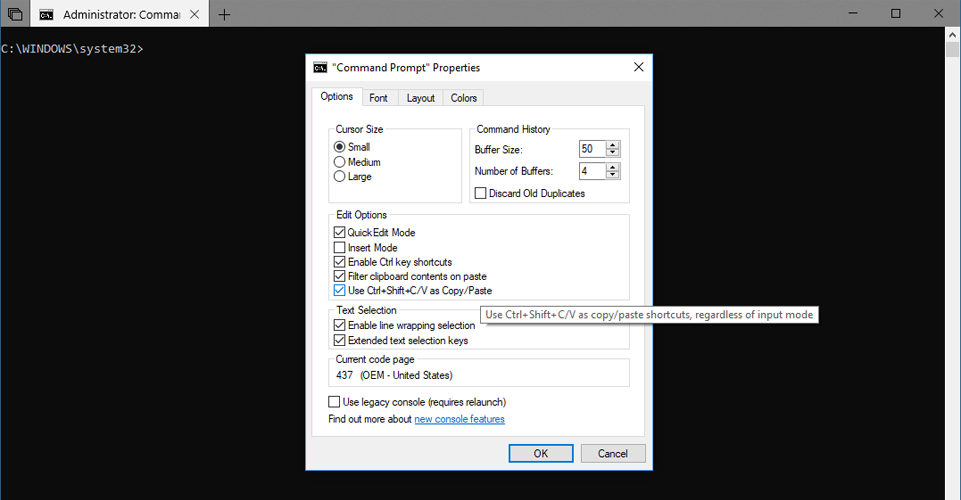Switch to the Options tab
The image size is (961, 500).
336,97
